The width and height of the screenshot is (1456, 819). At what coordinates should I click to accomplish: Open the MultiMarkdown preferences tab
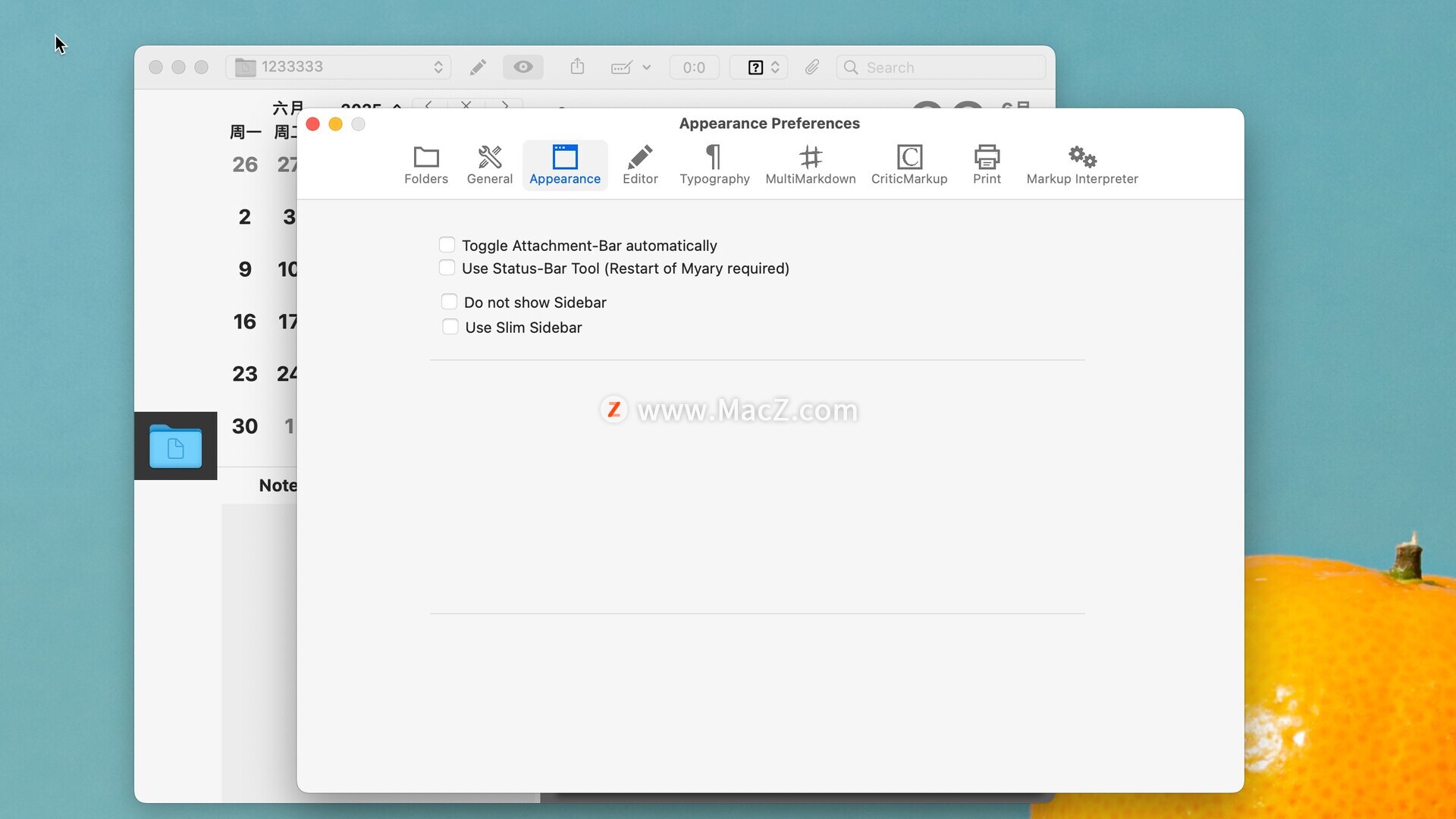pos(811,165)
